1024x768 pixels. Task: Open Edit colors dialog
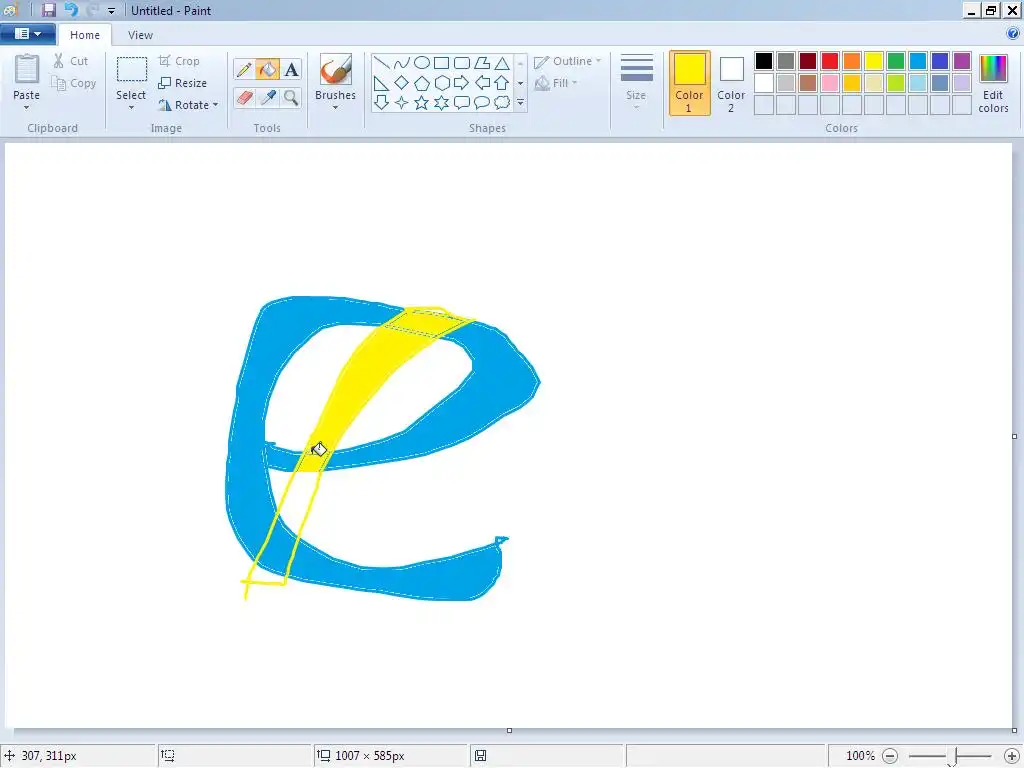[993, 83]
